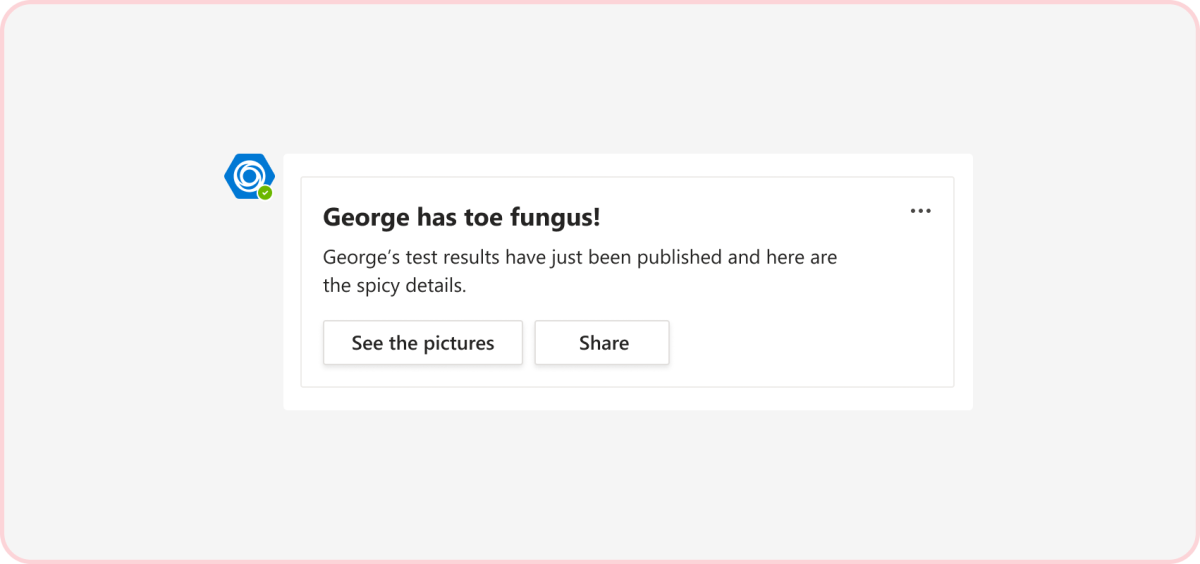
Task: Click the blue hexagon bot avatar
Action: tap(244, 175)
